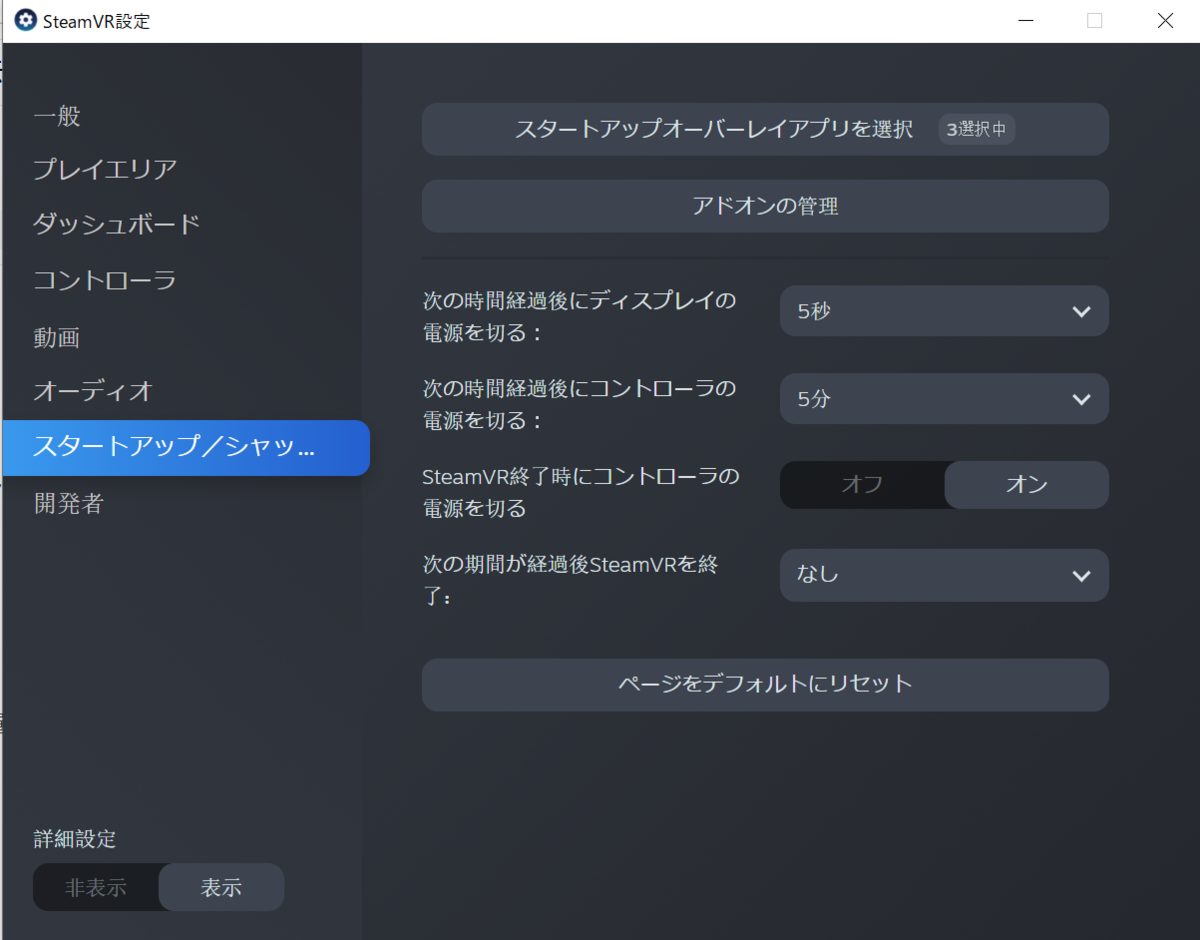
Task: Reset page with ページをデフォルトにリセット
Action: [765, 684]
